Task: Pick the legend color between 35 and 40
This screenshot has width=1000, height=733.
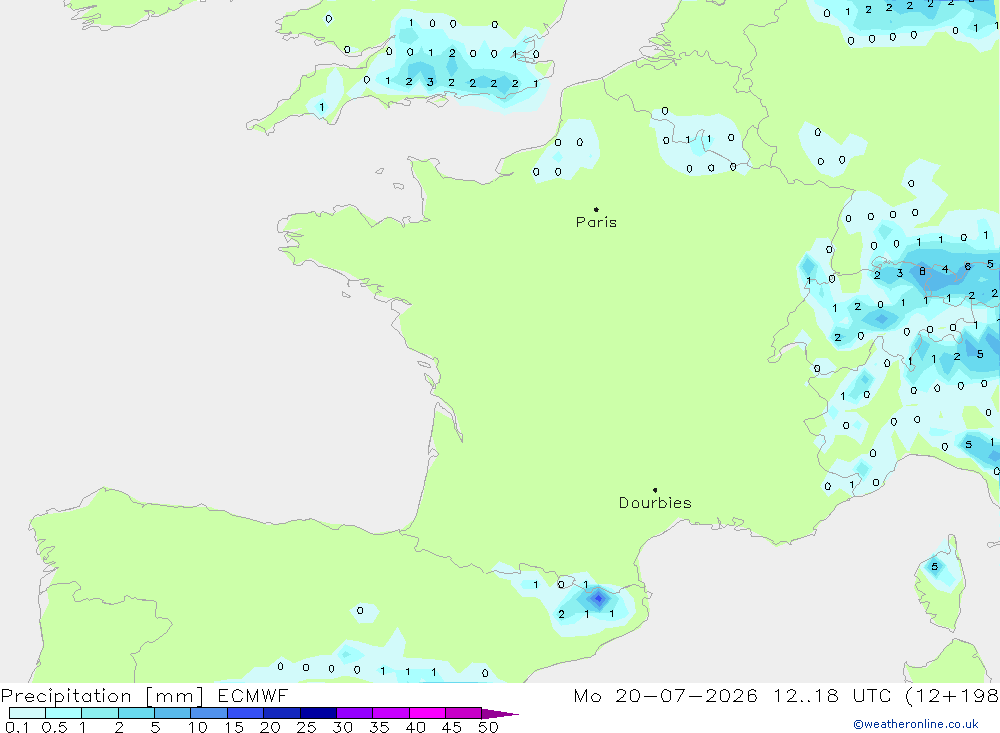Action: click(390, 713)
